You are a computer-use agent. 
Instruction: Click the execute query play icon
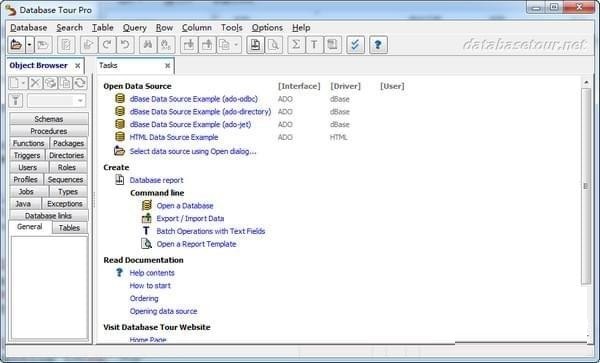(x=88, y=45)
